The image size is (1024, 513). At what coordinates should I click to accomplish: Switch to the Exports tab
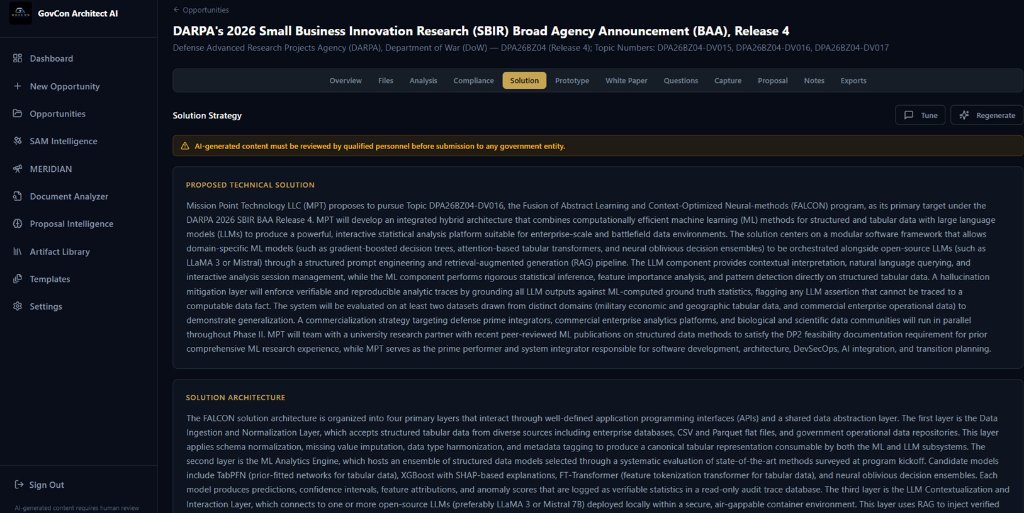[x=854, y=80]
